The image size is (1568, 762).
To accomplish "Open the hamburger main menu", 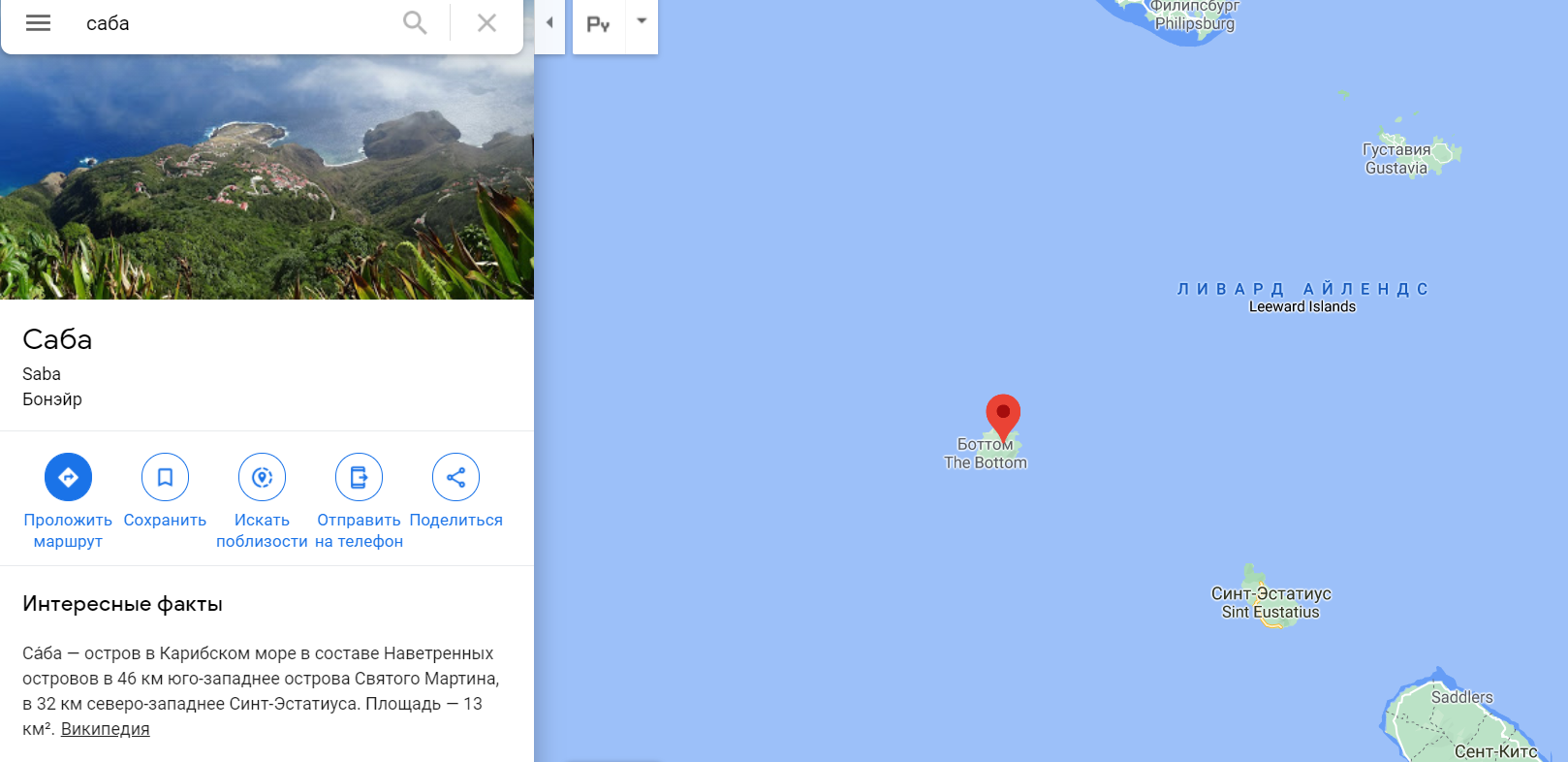I will tap(38, 23).
